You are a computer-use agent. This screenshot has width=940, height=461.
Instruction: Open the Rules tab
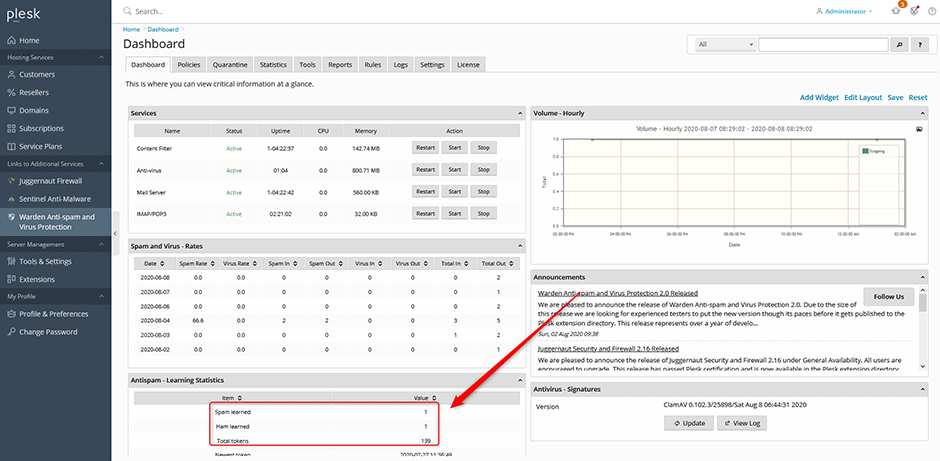click(x=373, y=65)
